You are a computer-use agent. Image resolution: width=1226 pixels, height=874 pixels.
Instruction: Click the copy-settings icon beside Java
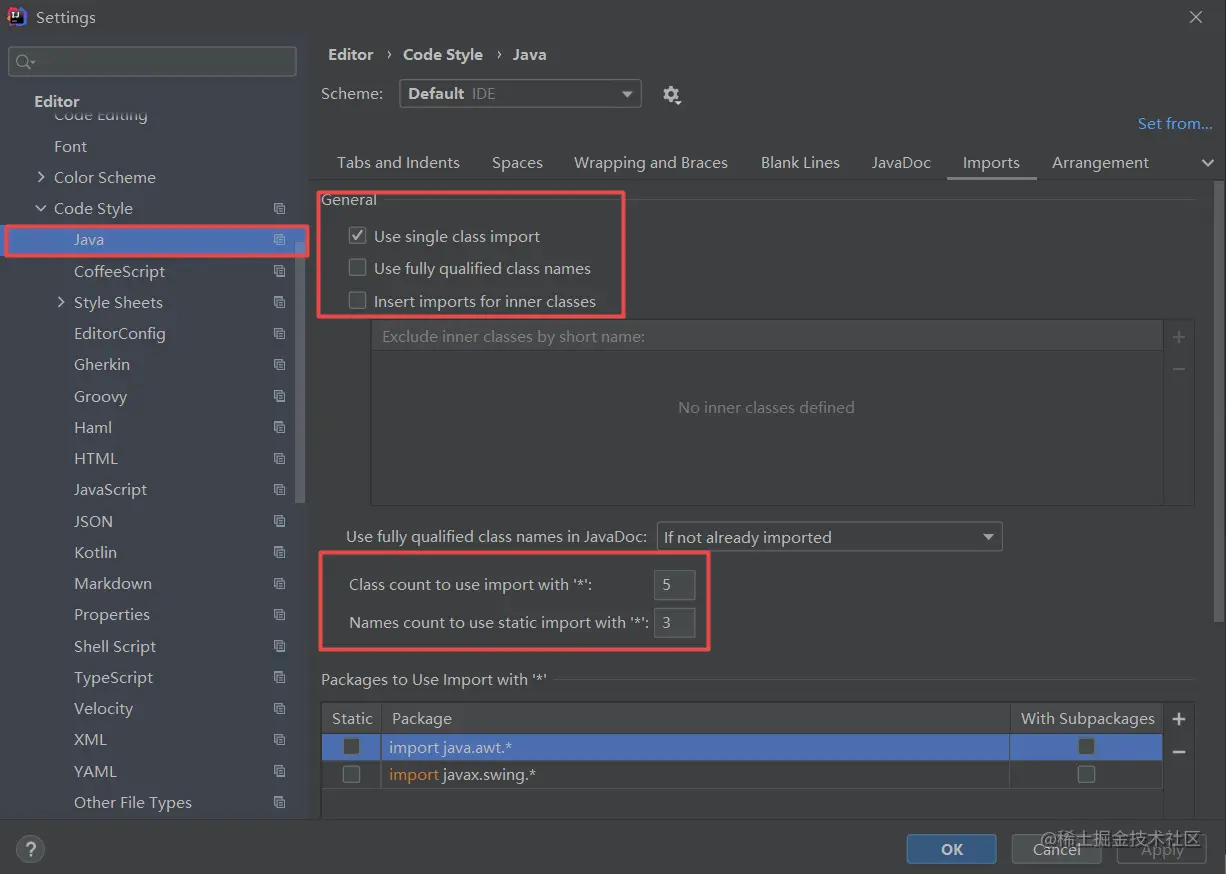tap(279, 240)
